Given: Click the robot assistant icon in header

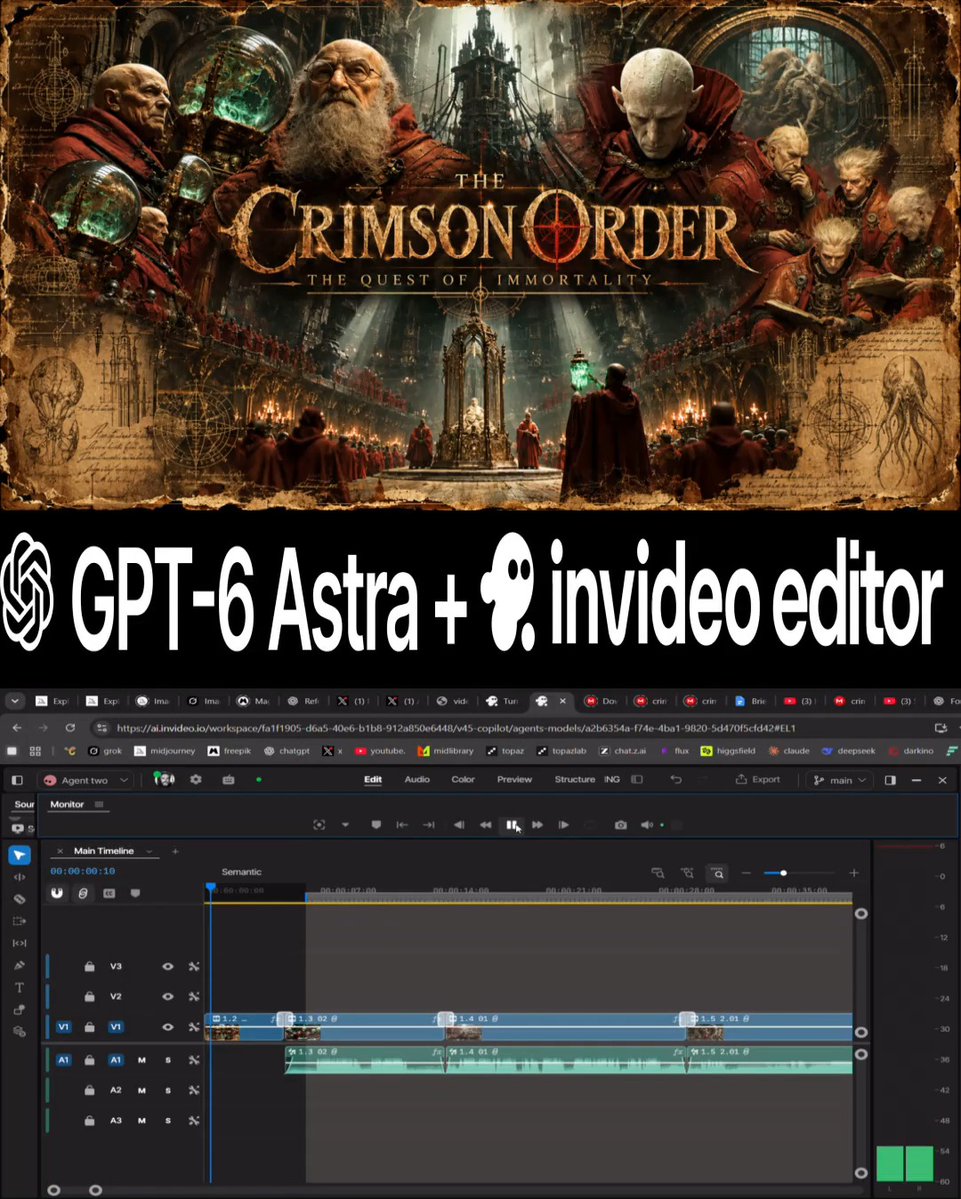Looking at the screenshot, I should (x=228, y=779).
